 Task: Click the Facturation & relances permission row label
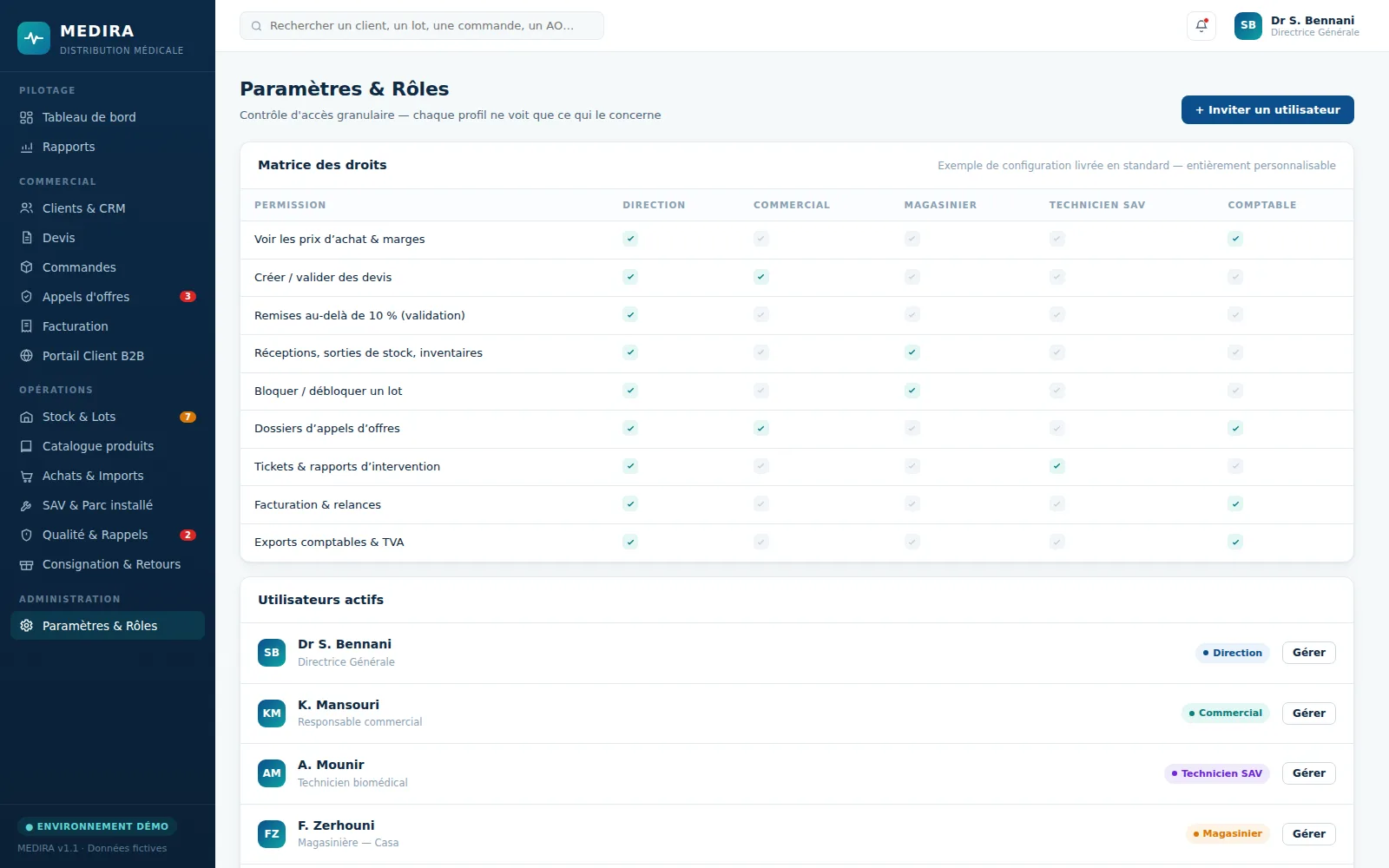pyautogui.click(x=318, y=504)
